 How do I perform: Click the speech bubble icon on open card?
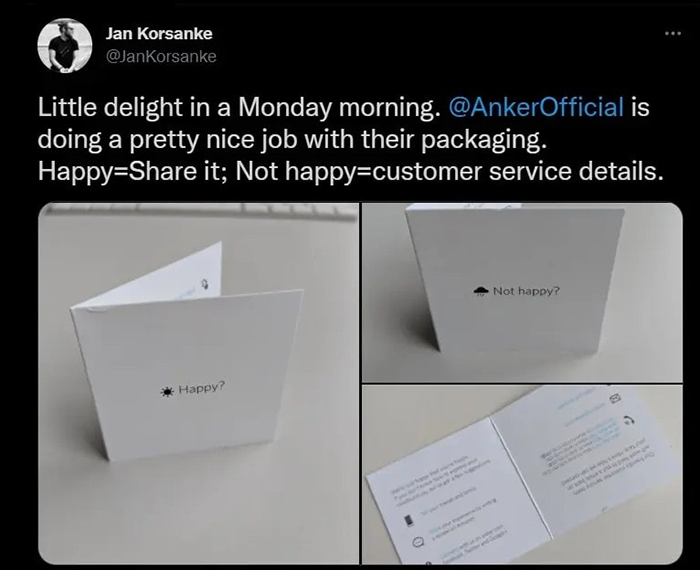click(x=417, y=542)
